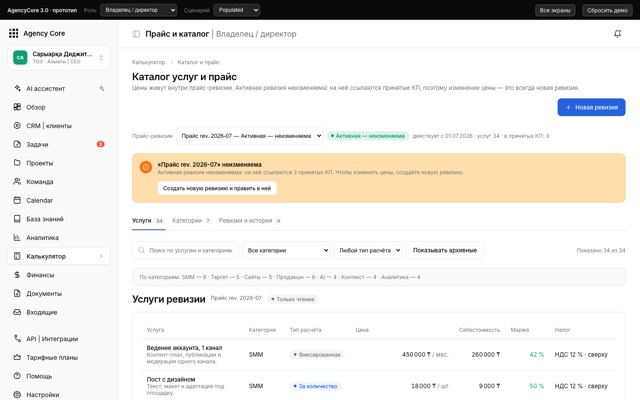Open the Agency Core apps grid icon

13,33
